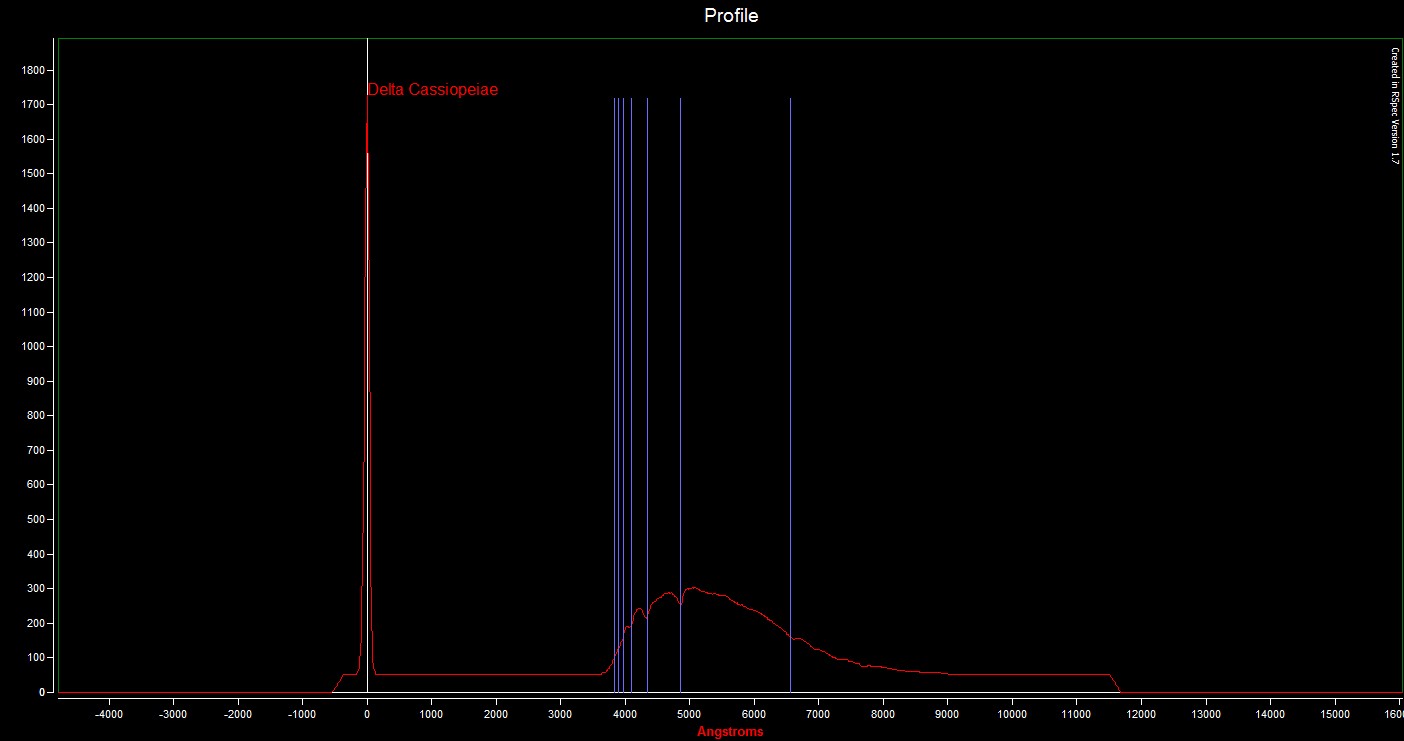
Task: Select the "Delta Cassiopeiae" red label
Action: tap(433, 90)
